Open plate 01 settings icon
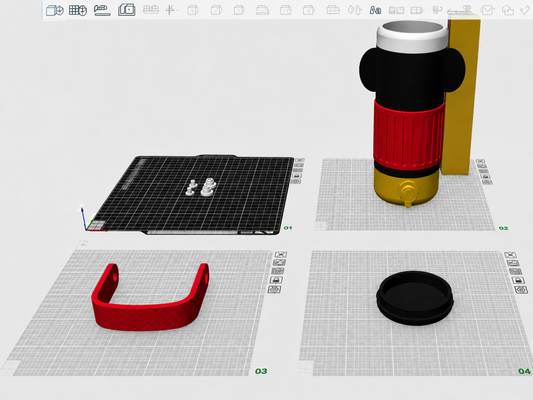The height and width of the screenshot is (400, 533). [296, 181]
